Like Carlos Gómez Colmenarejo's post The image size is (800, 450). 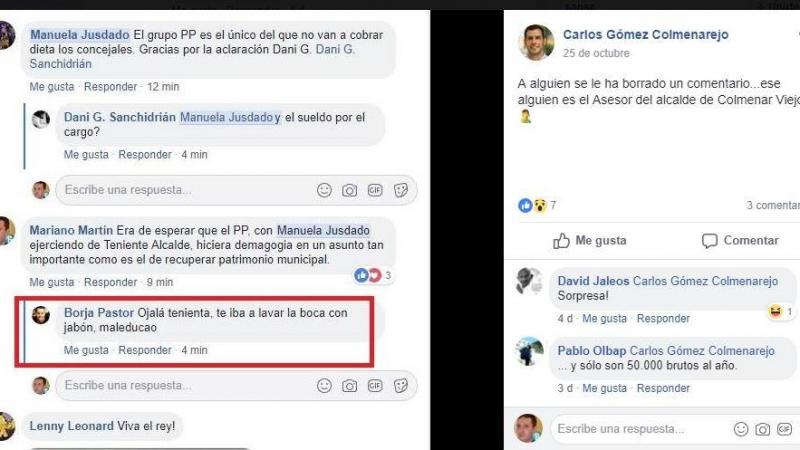[x=590, y=241]
